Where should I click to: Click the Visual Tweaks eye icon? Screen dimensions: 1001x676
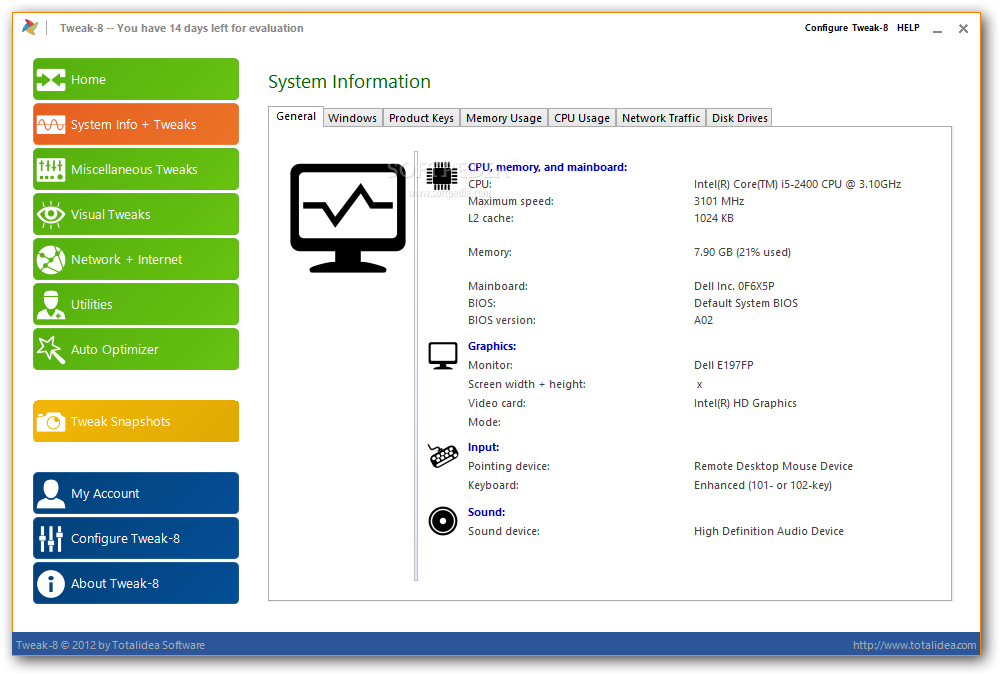[50, 214]
